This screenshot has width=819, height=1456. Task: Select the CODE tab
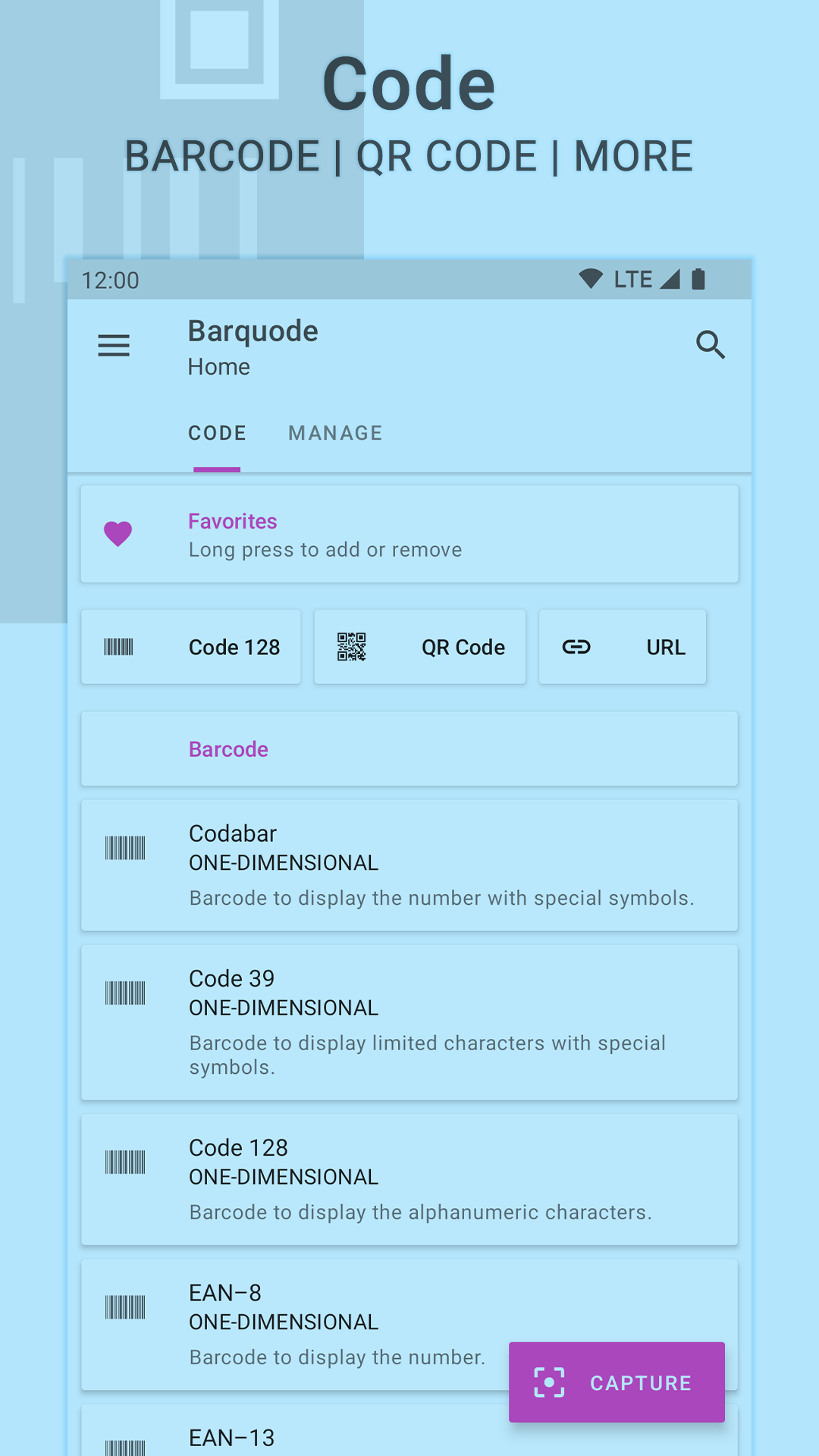point(217,433)
